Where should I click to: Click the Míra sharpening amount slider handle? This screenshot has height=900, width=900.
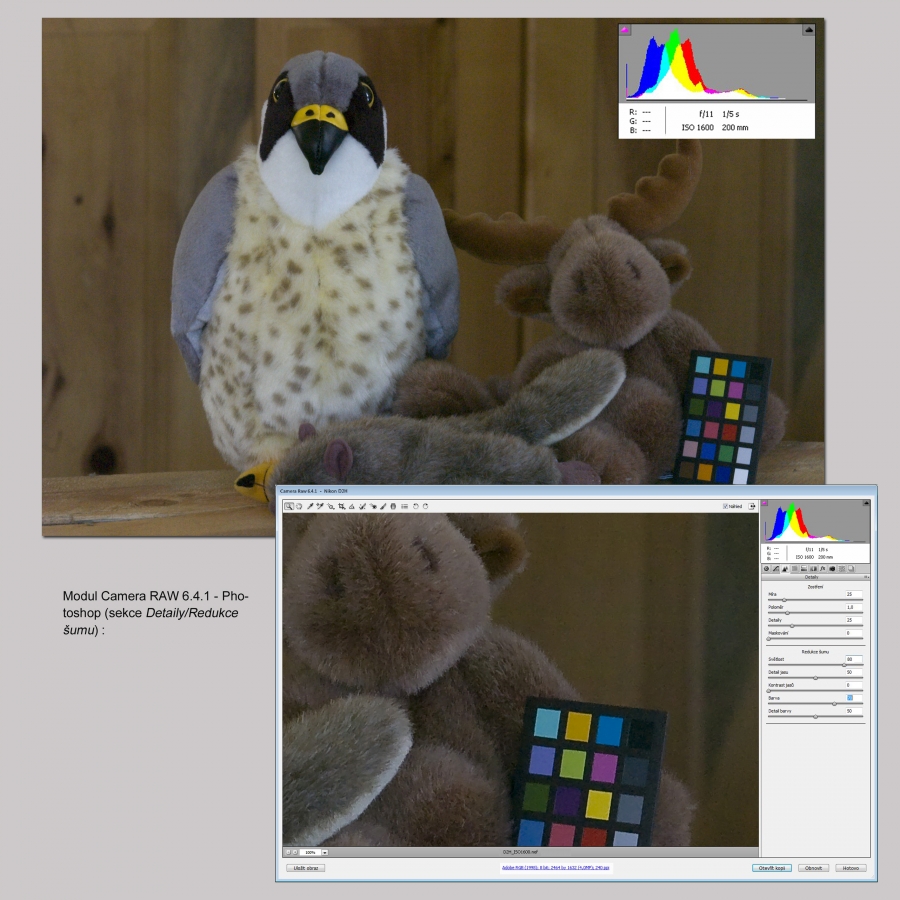tap(785, 600)
